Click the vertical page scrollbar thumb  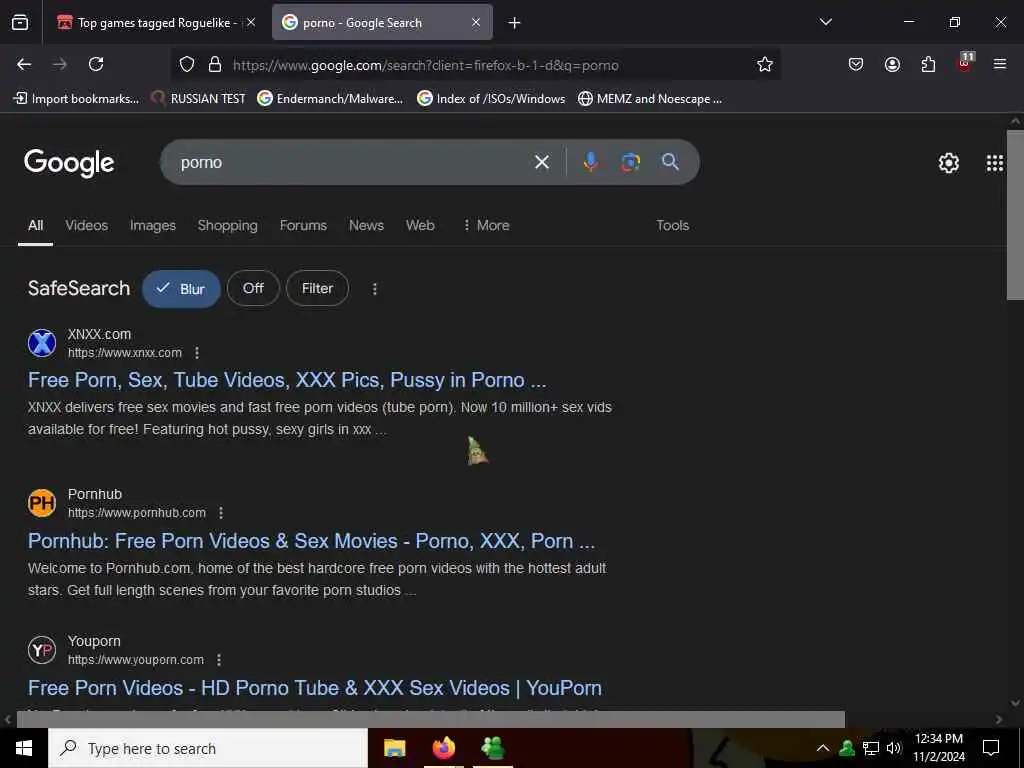pos(1015,214)
